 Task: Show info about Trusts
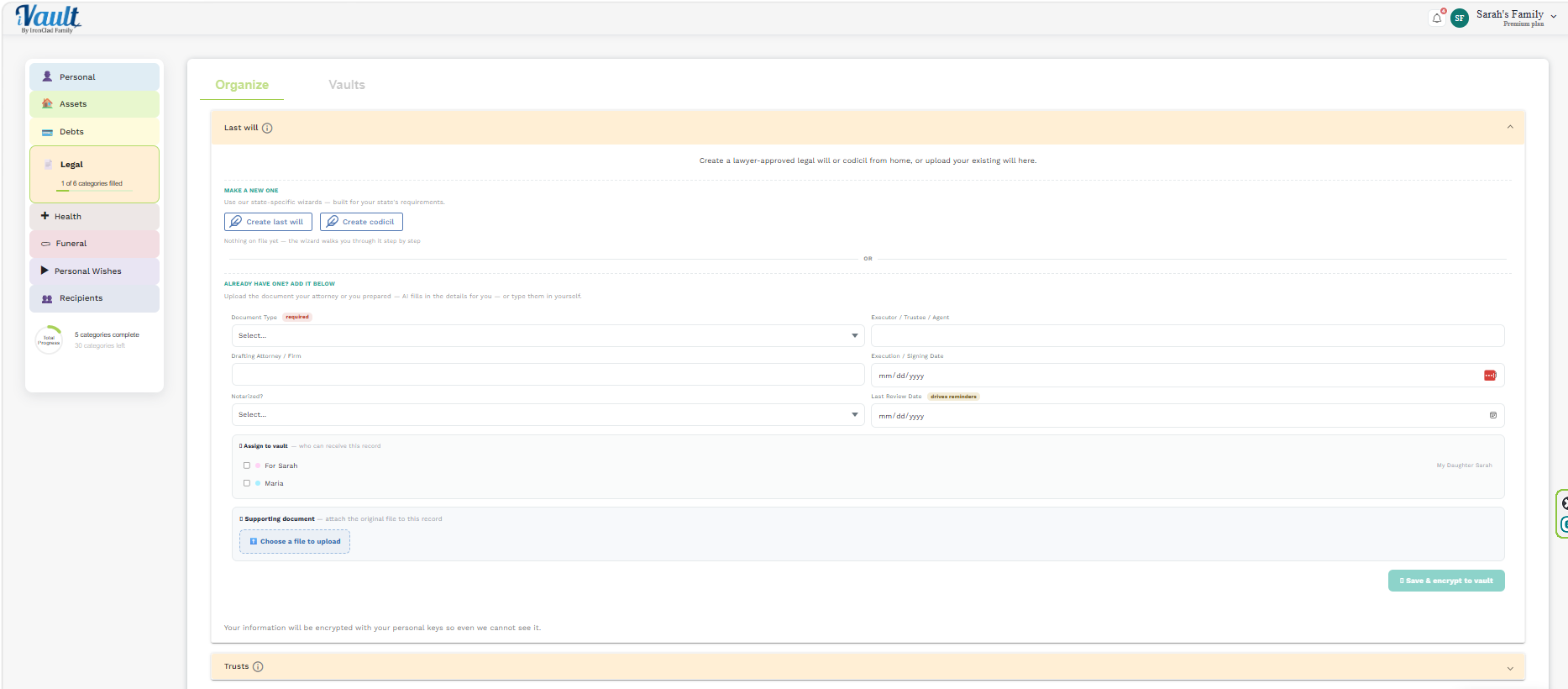(258, 666)
